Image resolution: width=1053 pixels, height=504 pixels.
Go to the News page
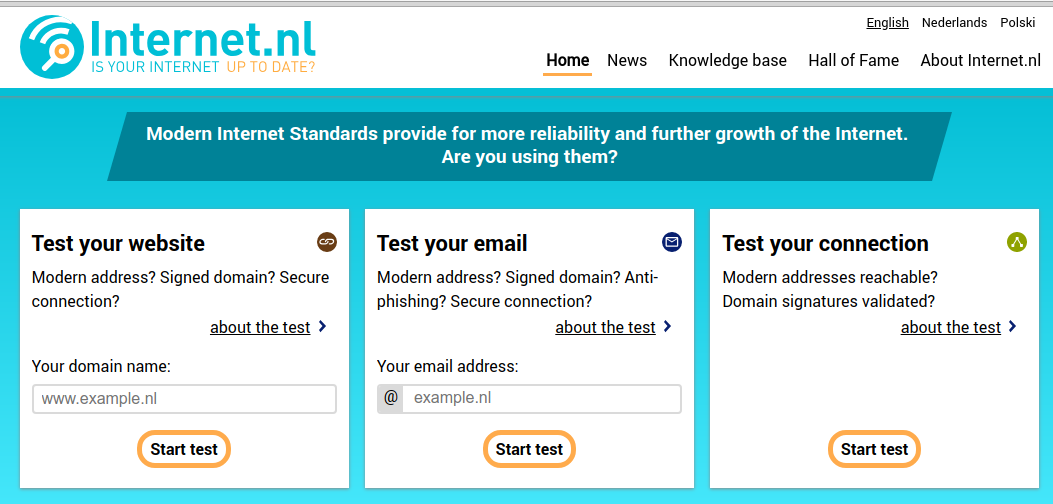click(x=627, y=60)
